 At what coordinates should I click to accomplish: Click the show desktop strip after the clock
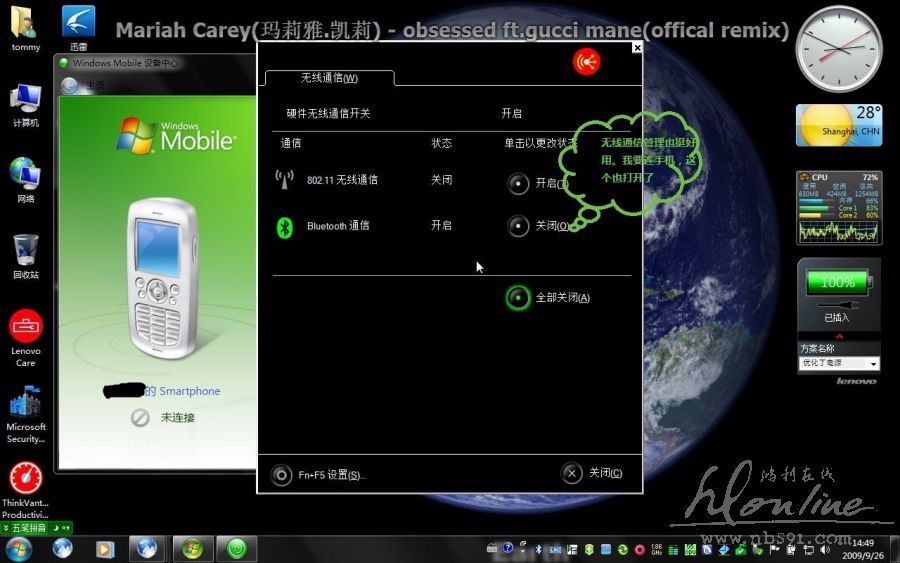tap(895, 549)
